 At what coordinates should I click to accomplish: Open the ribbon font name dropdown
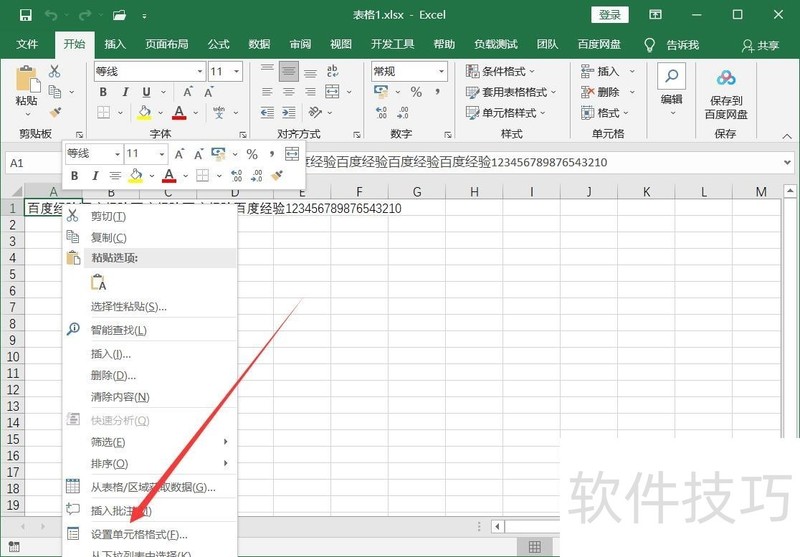(x=199, y=71)
